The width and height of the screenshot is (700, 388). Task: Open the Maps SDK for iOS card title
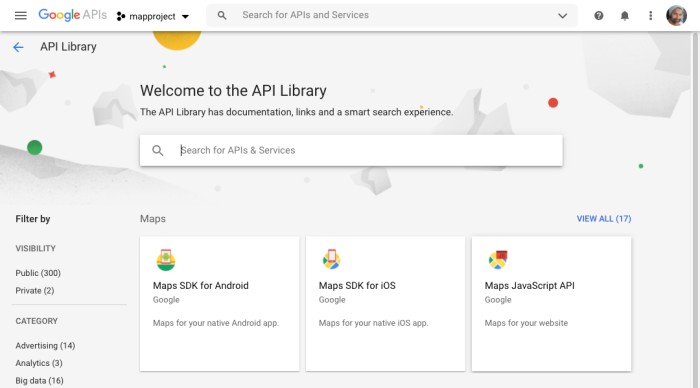click(357, 286)
